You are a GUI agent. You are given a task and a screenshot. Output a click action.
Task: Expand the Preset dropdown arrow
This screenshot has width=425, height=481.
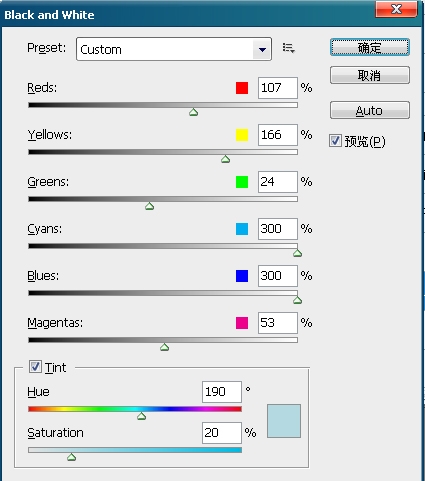[262, 49]
